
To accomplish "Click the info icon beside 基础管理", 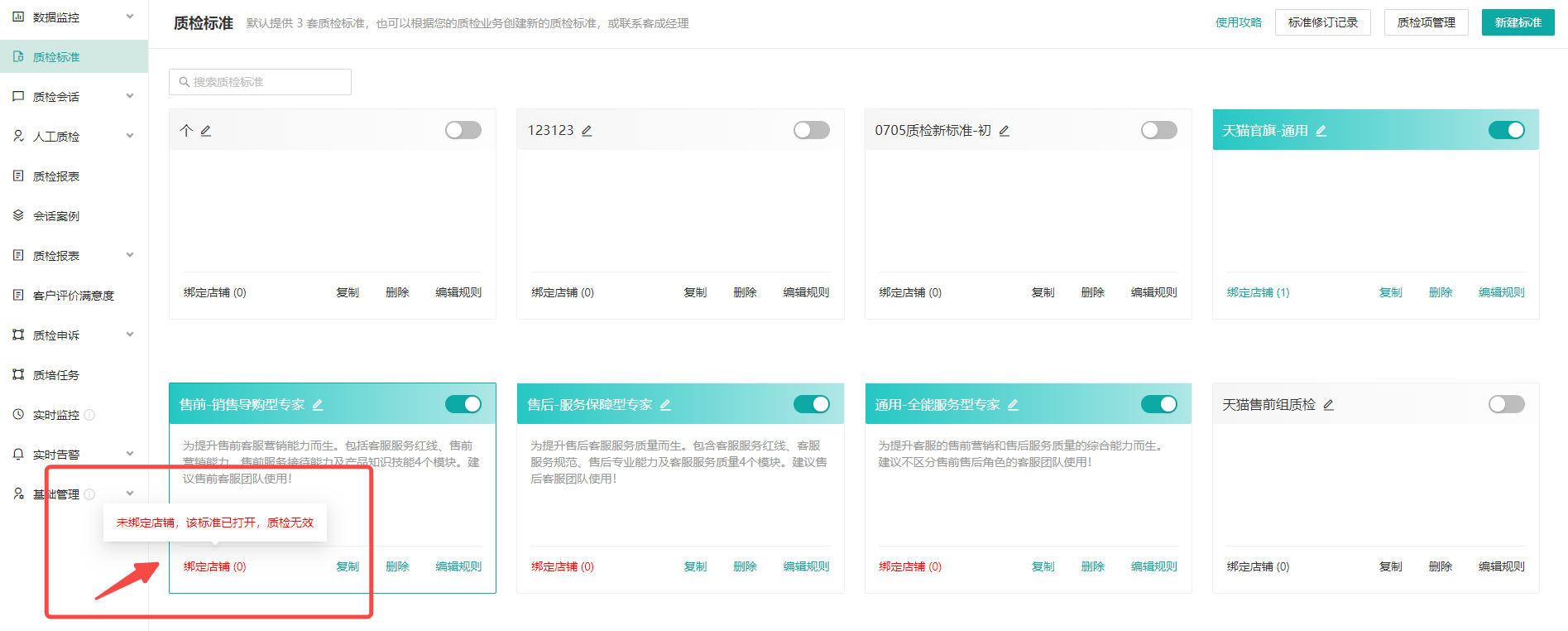I will pyautogui.click(x=89, y=494).
